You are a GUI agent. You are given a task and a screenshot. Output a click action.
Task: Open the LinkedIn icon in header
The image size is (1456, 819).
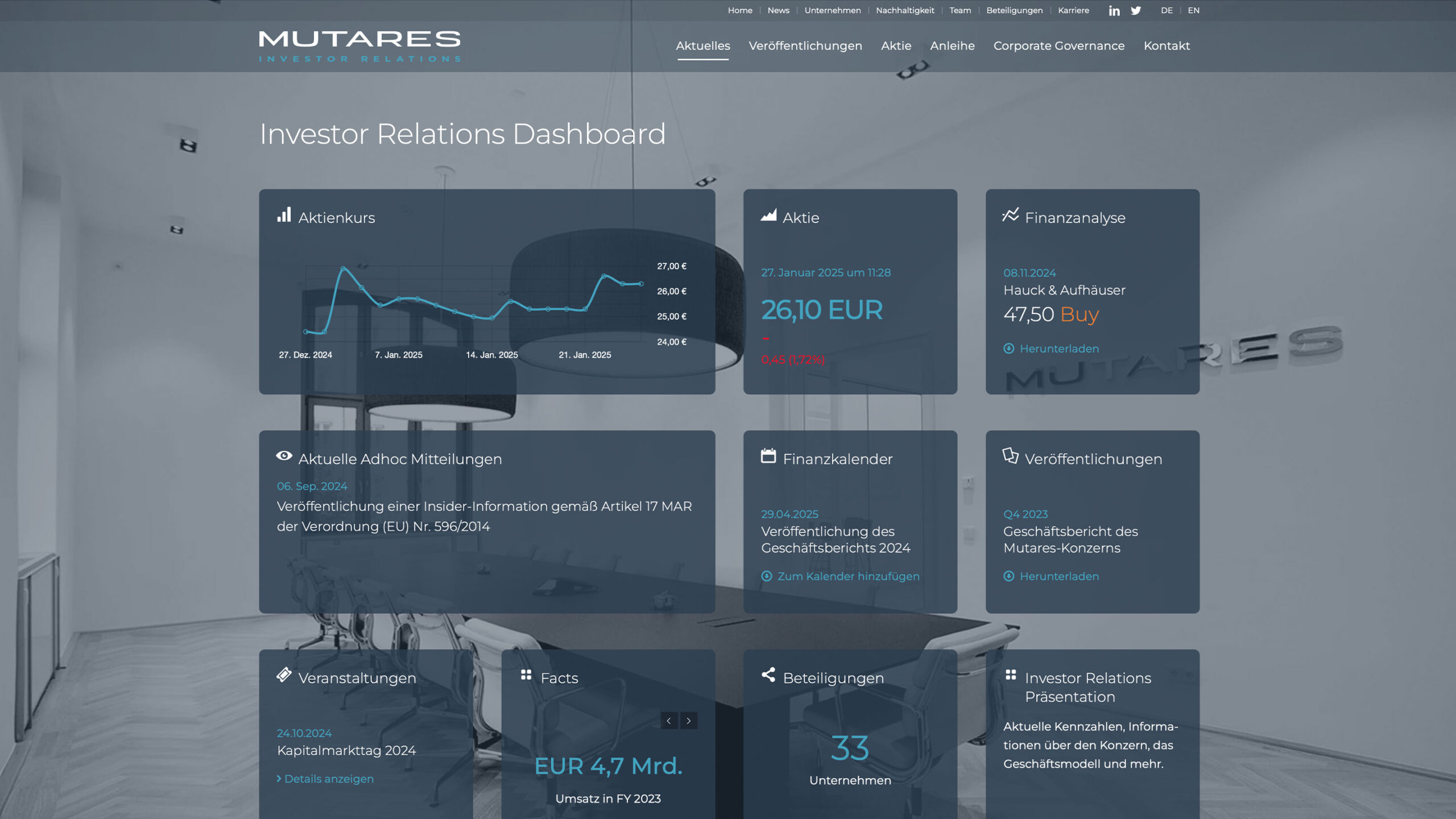tap(1114, 11)
